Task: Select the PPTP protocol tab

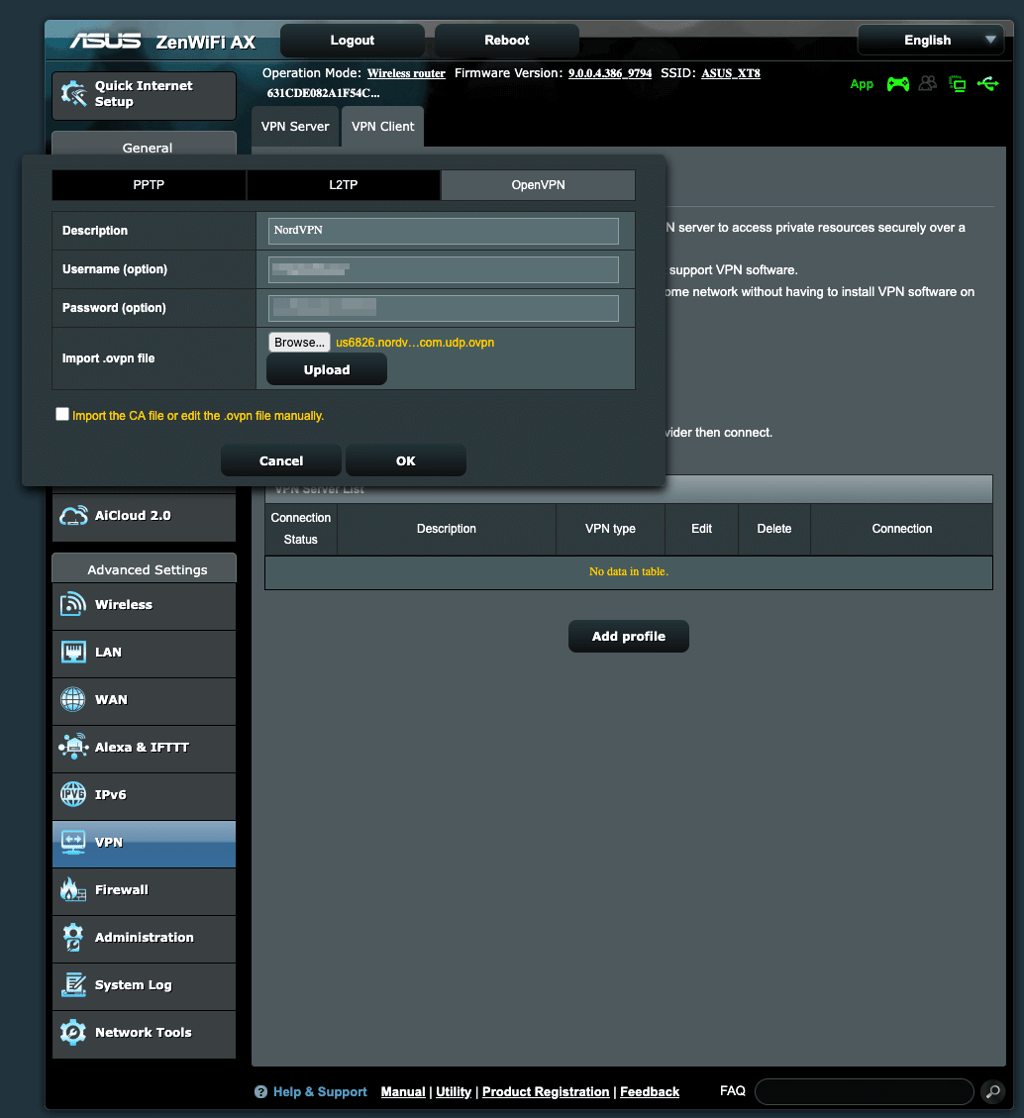Action: [148, 185]
